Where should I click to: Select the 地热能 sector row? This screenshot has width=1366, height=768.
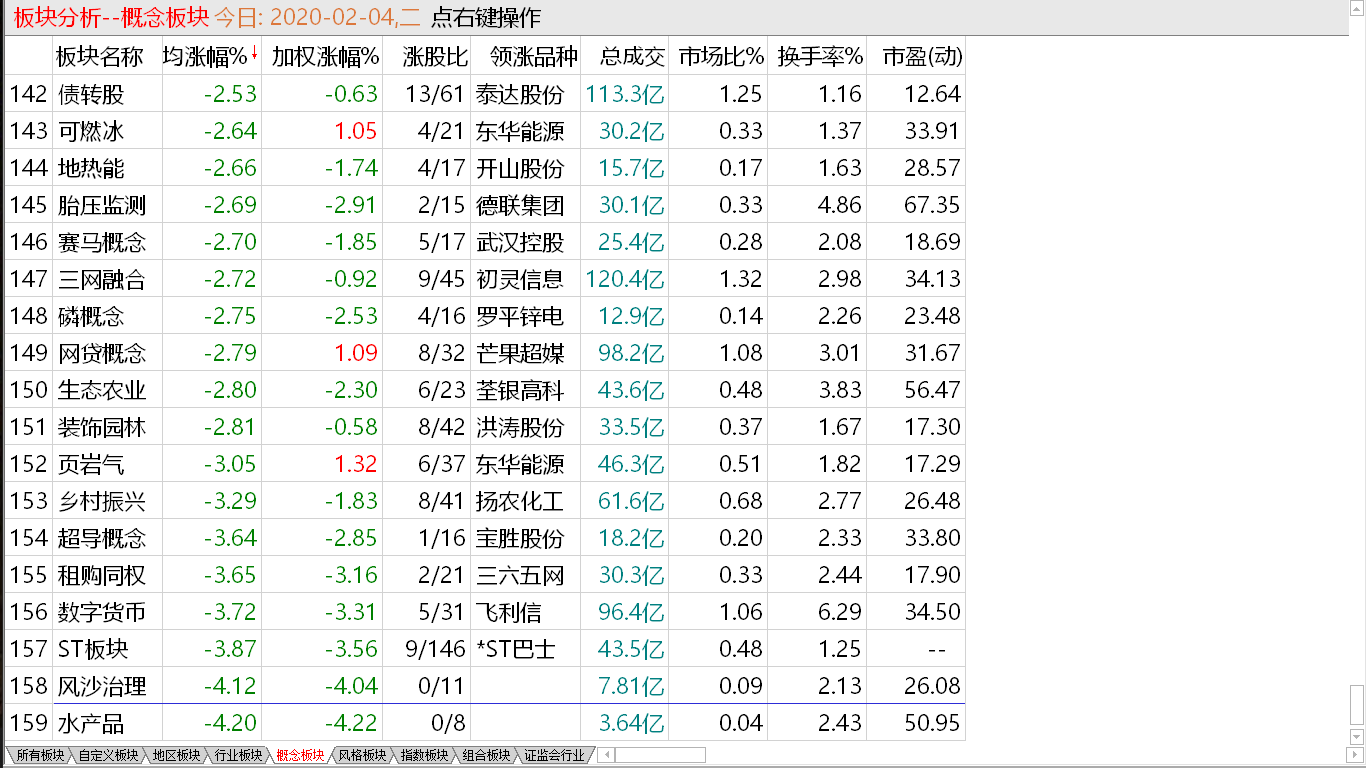485,168
